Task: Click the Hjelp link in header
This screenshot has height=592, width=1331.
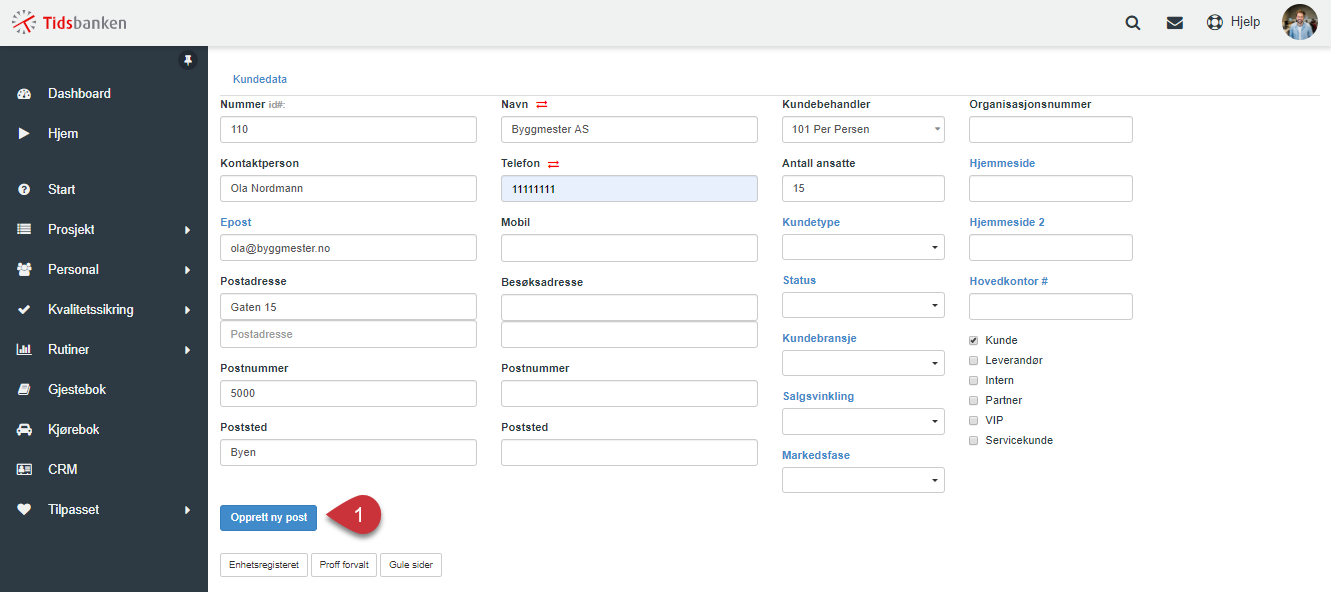Action: (1245, 22)
